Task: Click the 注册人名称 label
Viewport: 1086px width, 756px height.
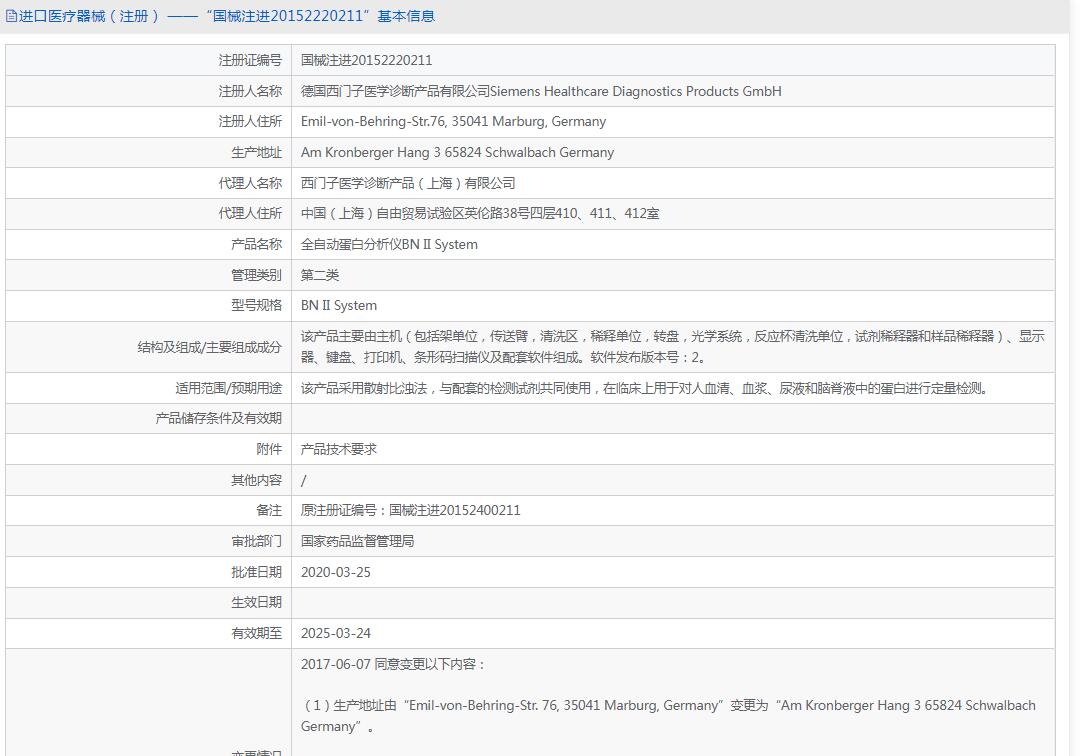Action: coord(250,91)
